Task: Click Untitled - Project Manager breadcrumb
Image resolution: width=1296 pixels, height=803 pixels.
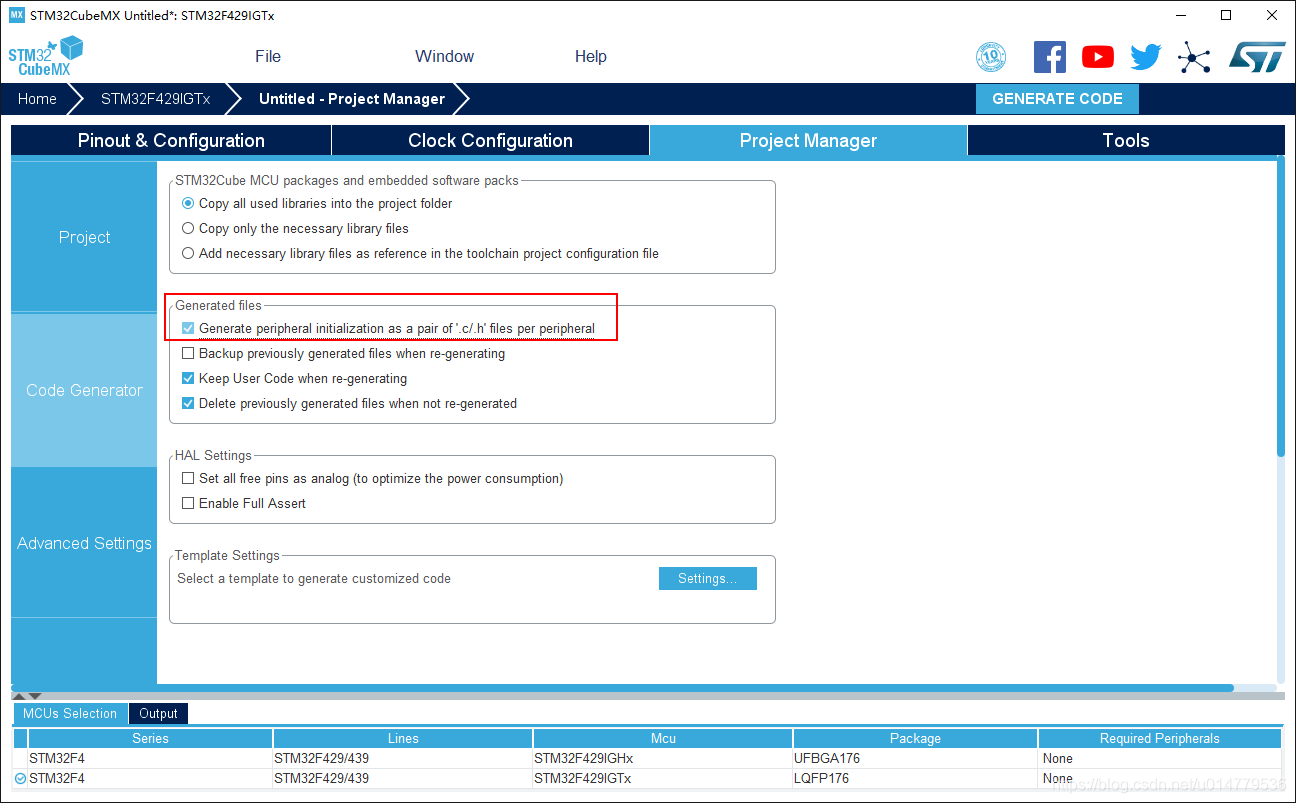Action: [x=352, y=99]
